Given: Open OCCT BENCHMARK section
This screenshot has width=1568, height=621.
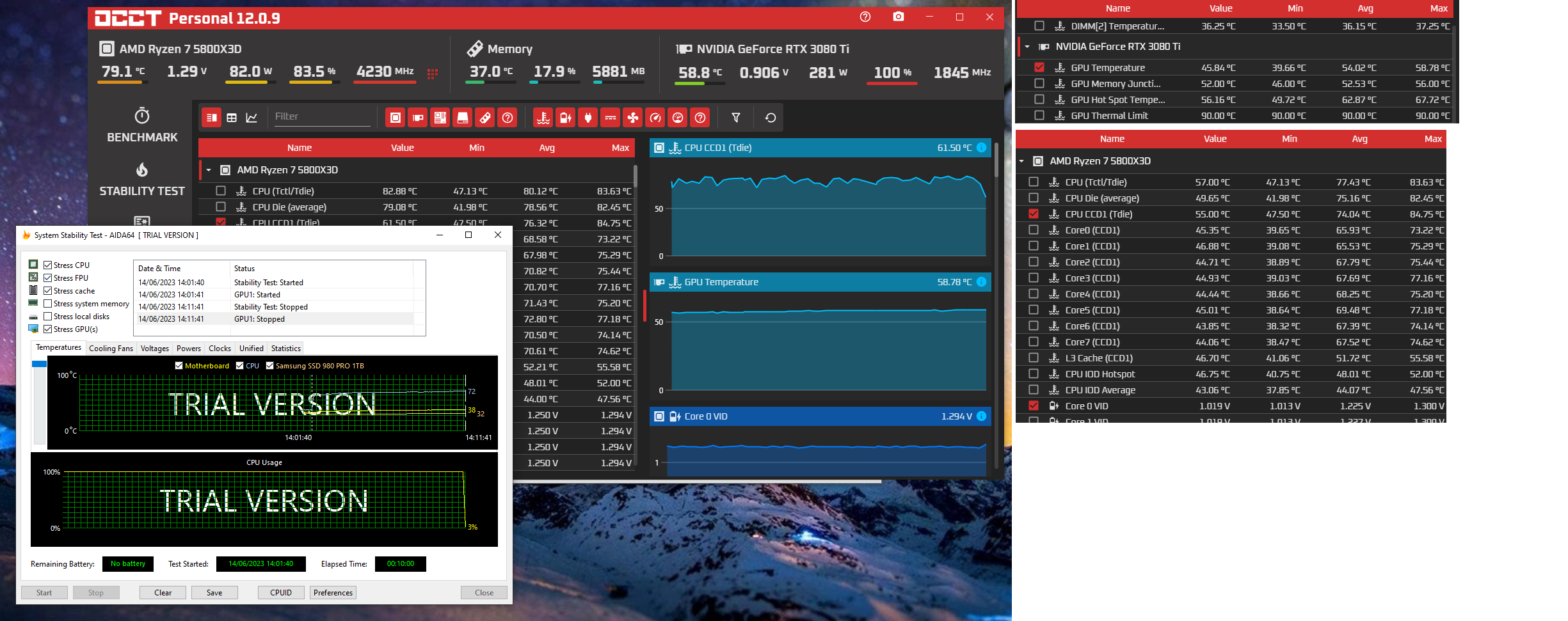Looking at the screenshot, I should pos(142,125).
